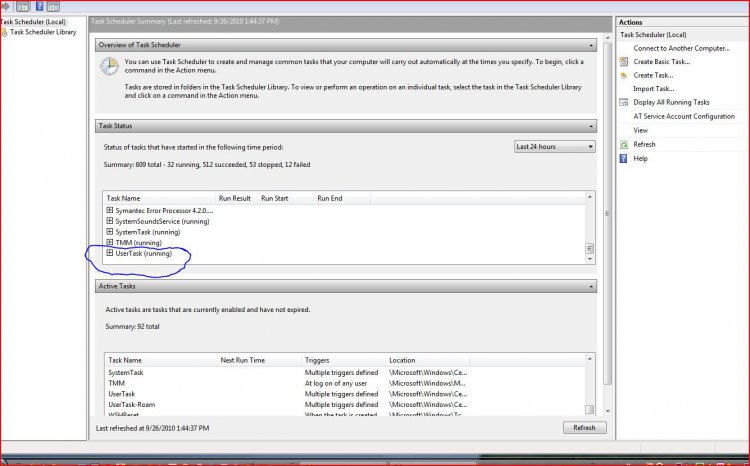Click the Create Basic Task icon

pos(624,62)
